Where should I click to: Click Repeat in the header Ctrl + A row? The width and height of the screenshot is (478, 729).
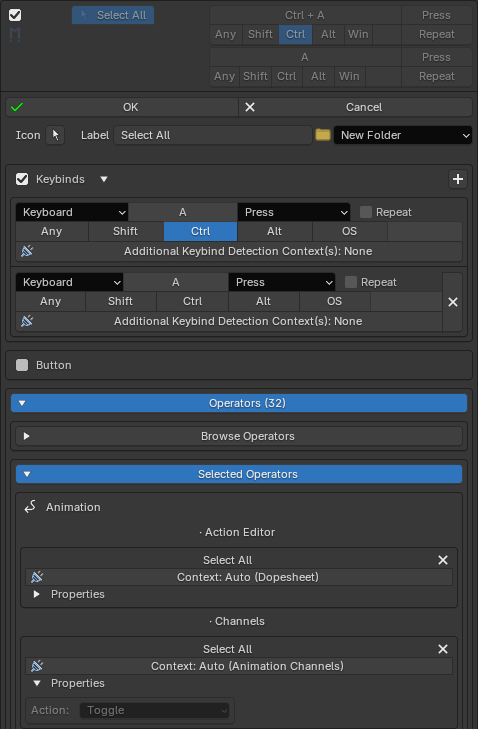437,34
